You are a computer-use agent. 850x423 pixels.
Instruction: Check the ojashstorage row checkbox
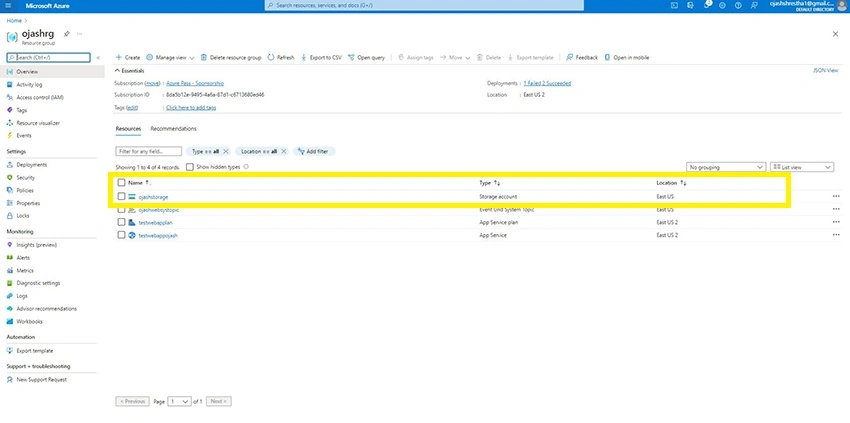pos(121,196)
